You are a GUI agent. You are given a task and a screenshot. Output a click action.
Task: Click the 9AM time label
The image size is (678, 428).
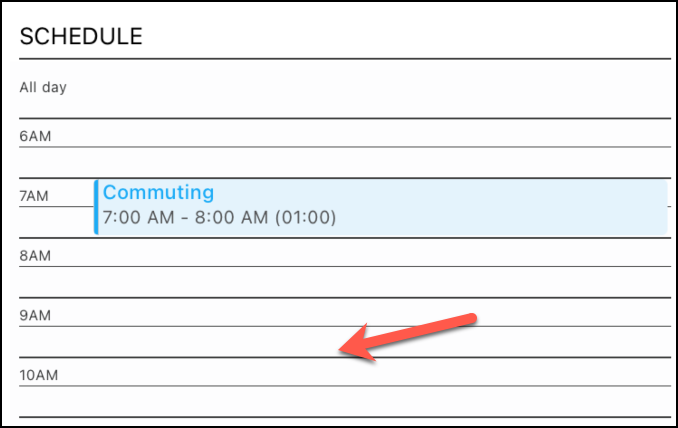pyautogui.click(x=35, y=315)
